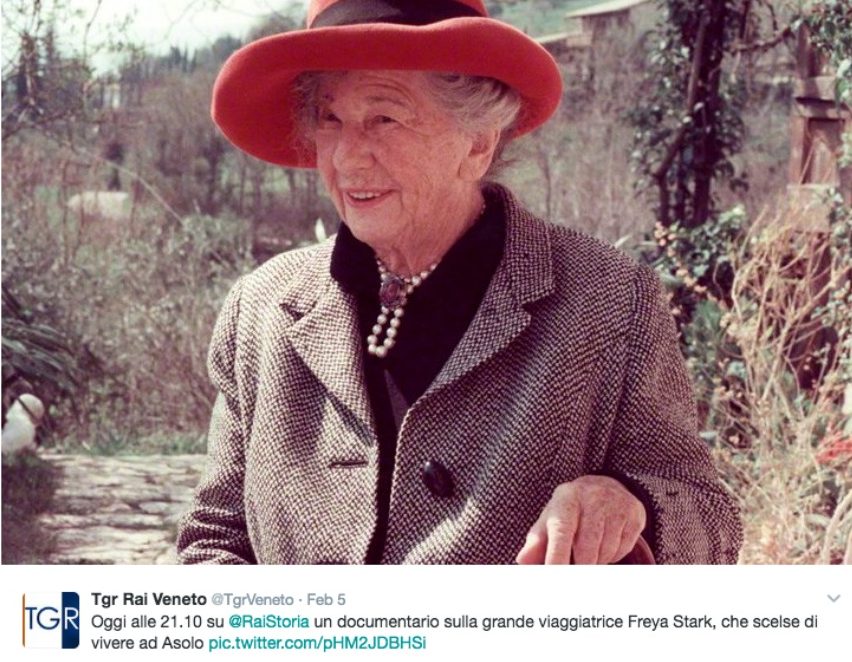852x662 pixels.
Task: Enlarge the tweet photo of the woman
Action: 426,282
